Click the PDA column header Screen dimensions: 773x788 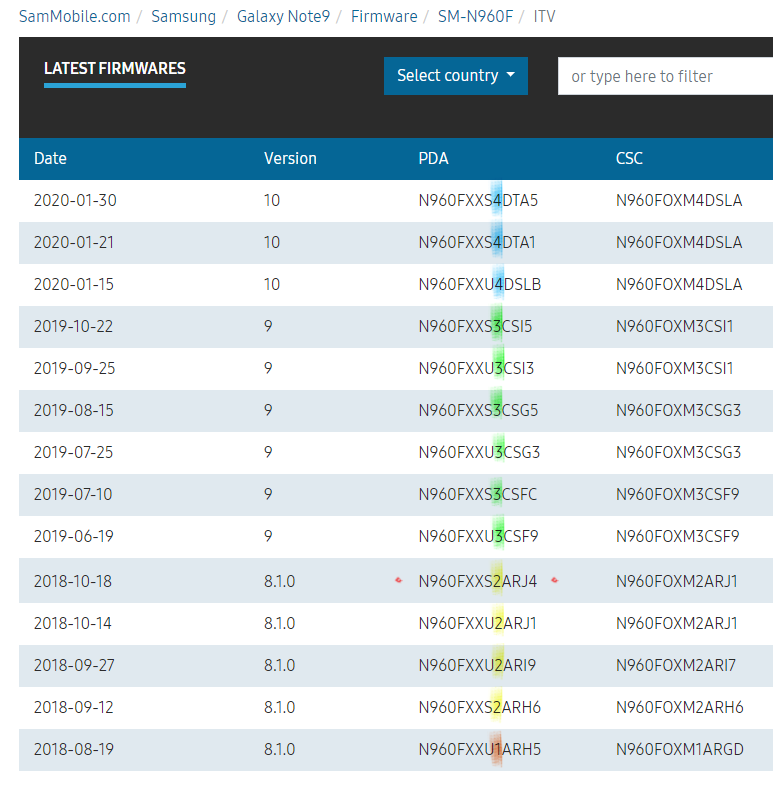(x=433, y=158)
